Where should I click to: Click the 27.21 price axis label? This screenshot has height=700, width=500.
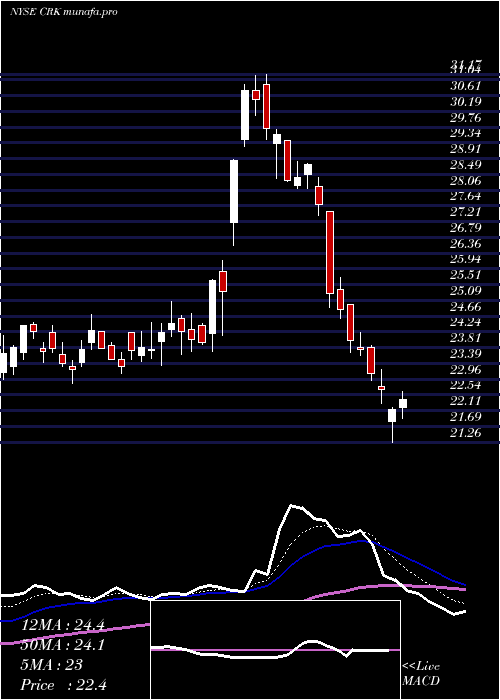pyautogui.click(x=466, y=212)
